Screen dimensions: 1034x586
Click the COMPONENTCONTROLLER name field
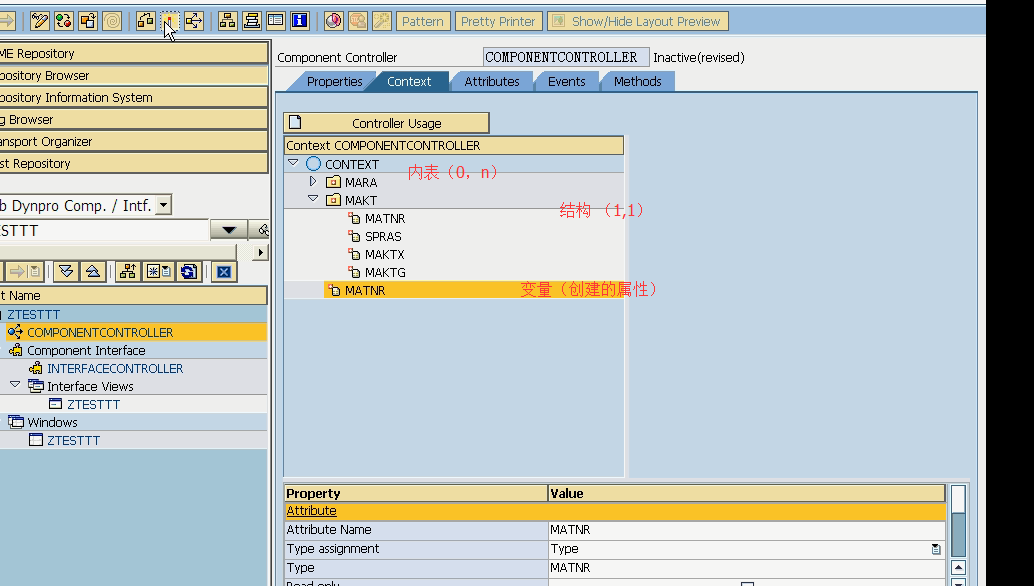pyautogui.click(x=566, y=57)
